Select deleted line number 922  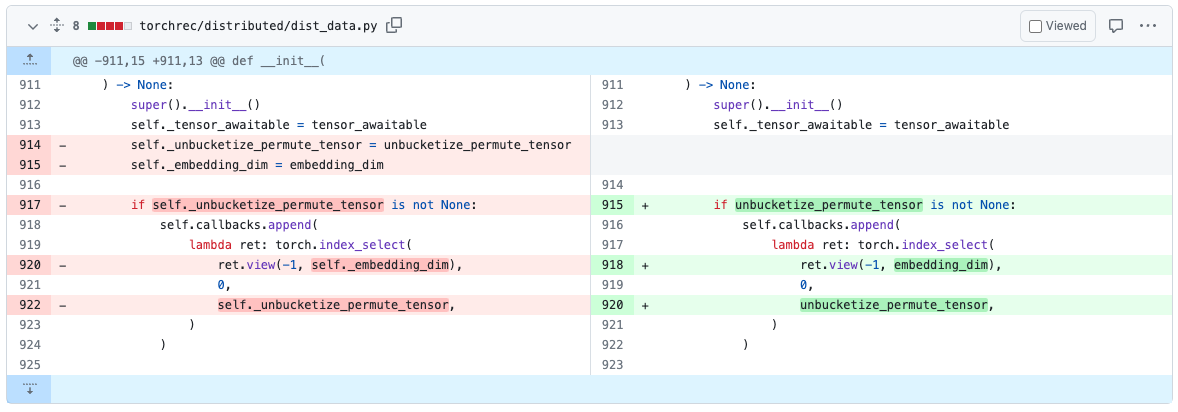[x=29, y=305]
